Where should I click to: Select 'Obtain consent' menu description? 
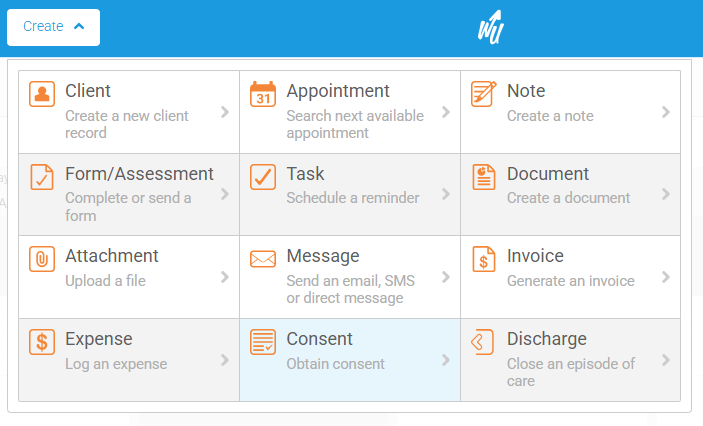coord(334,364)
